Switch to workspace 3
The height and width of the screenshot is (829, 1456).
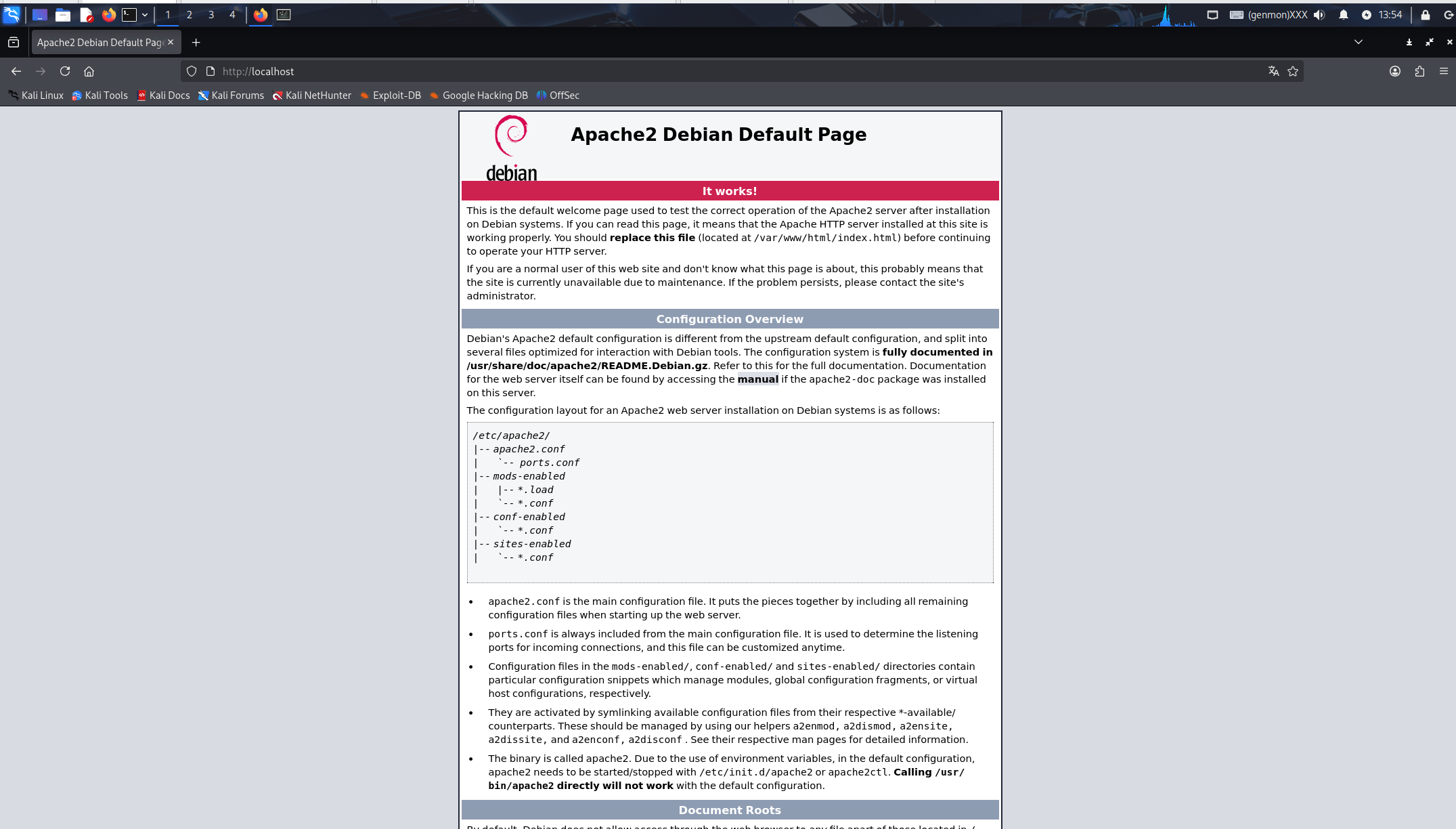pos(211,15)
